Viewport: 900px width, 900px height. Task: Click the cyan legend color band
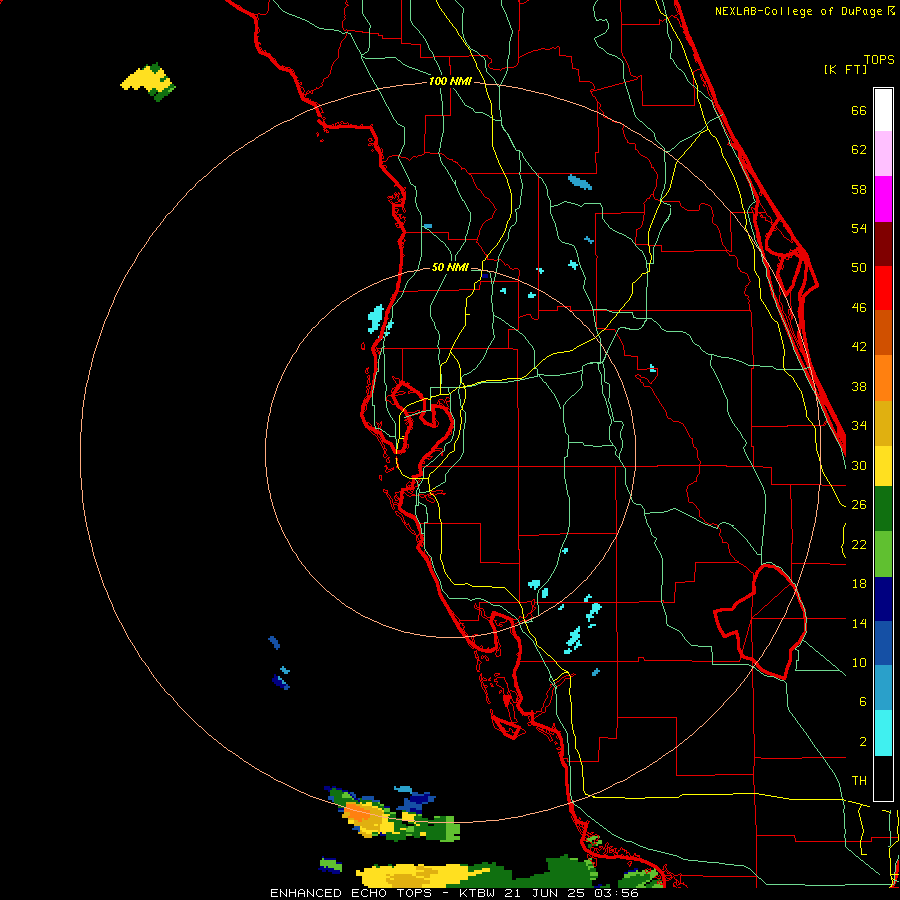(x=883, y=733)
